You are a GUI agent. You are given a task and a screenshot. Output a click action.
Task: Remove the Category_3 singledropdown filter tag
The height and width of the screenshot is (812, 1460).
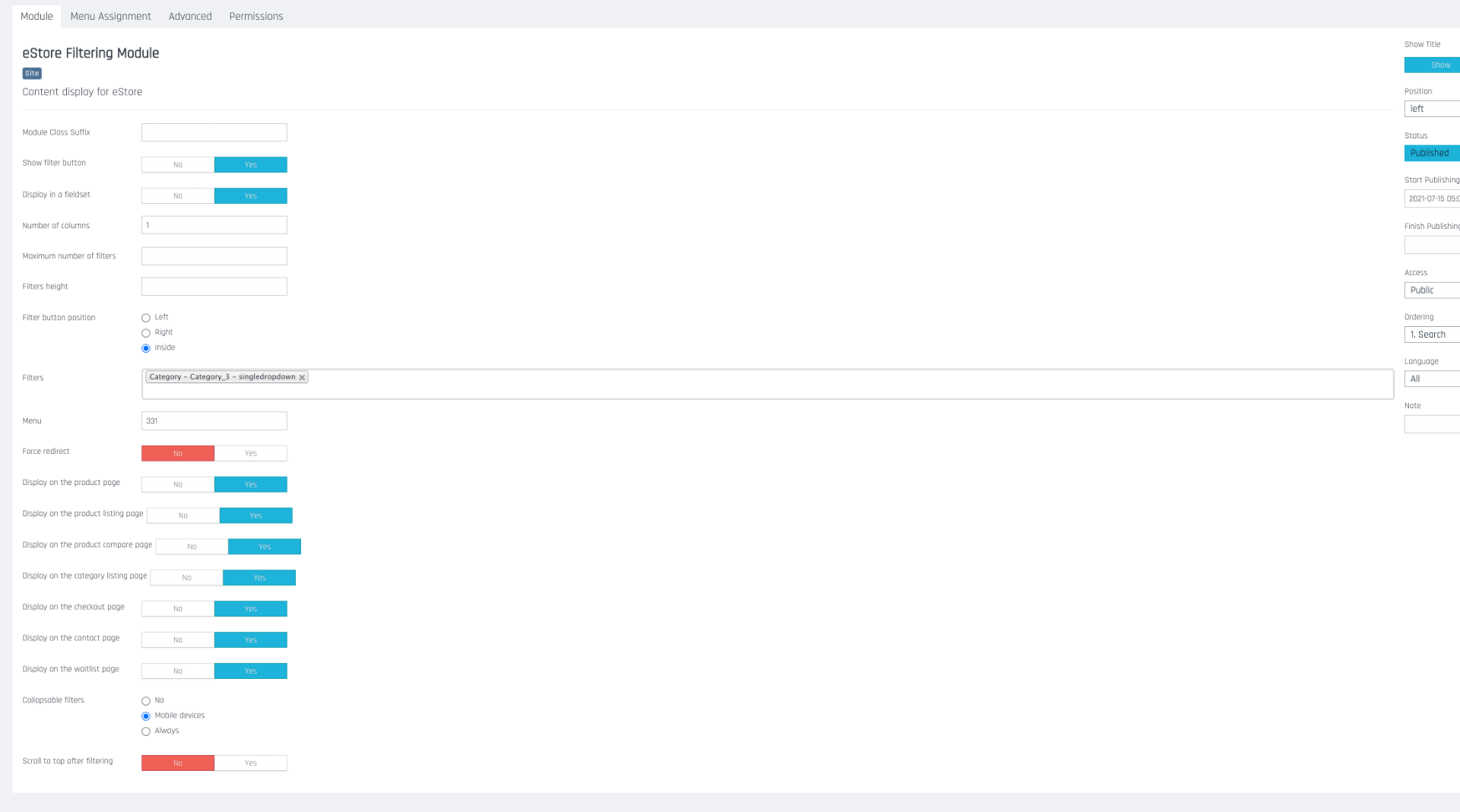pos(302,377)
